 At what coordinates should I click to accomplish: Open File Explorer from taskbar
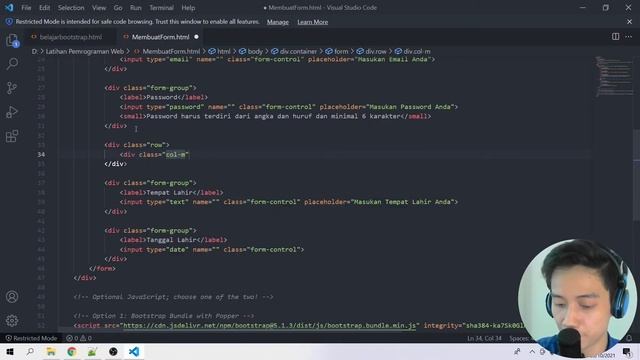coord(51,351)
